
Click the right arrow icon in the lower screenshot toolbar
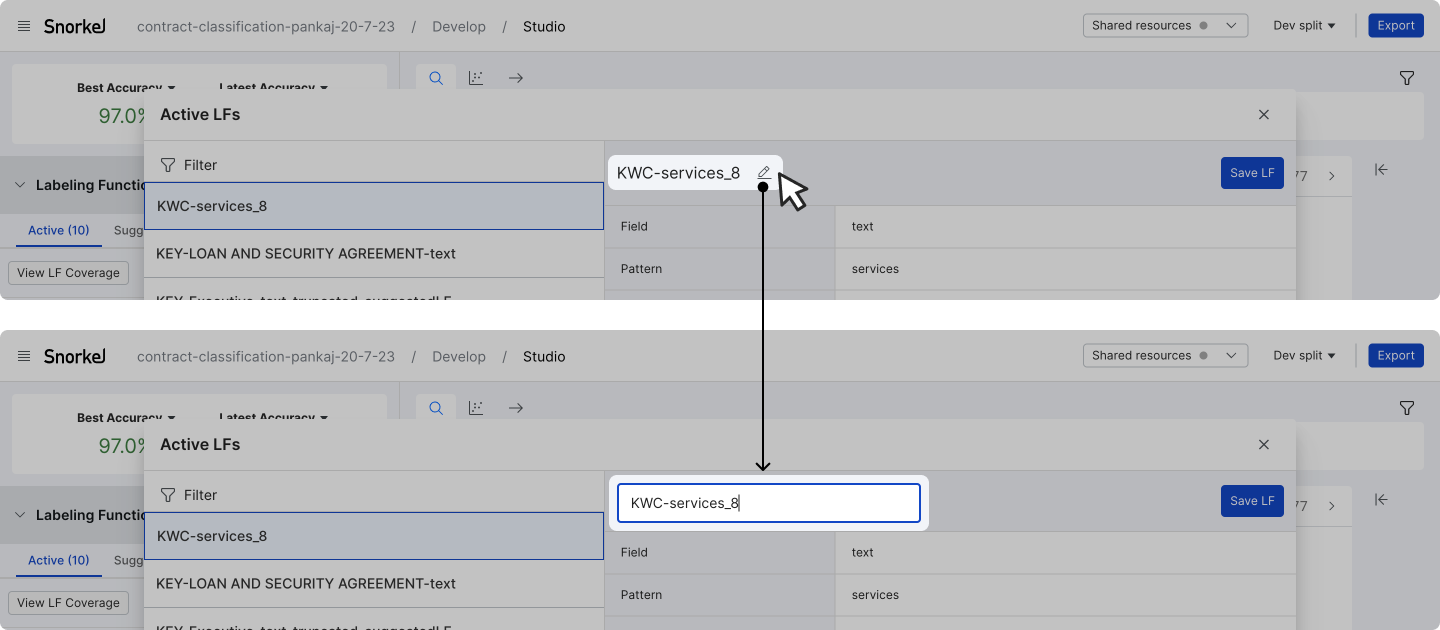[516, 408]
